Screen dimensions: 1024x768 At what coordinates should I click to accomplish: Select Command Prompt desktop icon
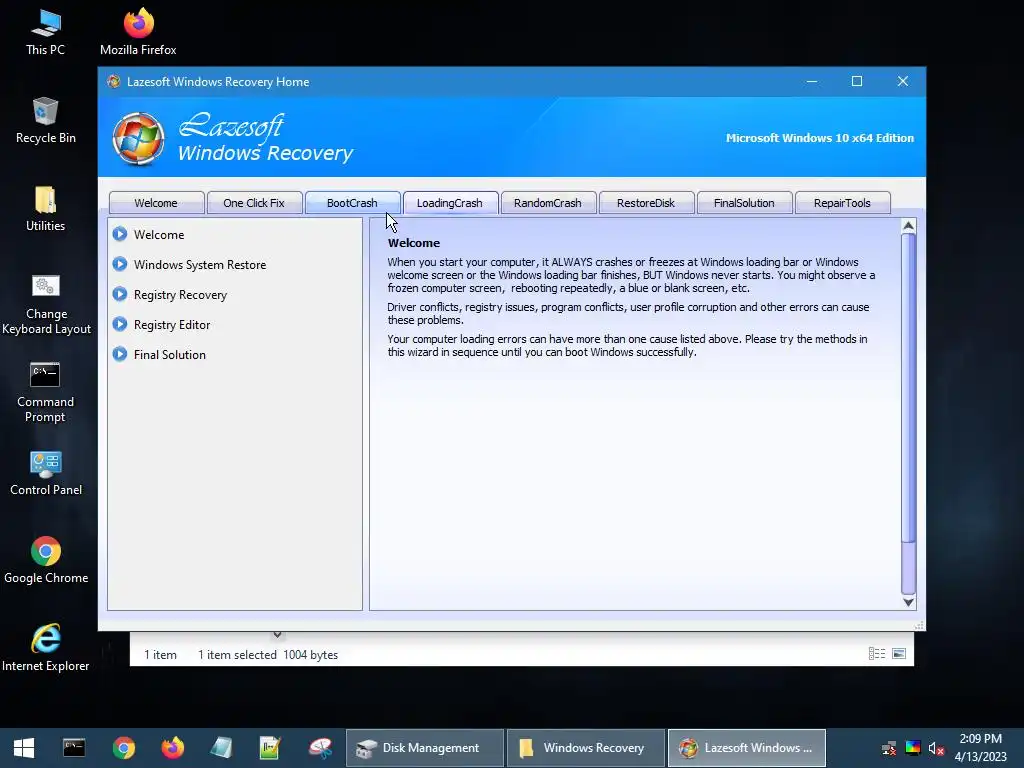[x=45, y=392]
